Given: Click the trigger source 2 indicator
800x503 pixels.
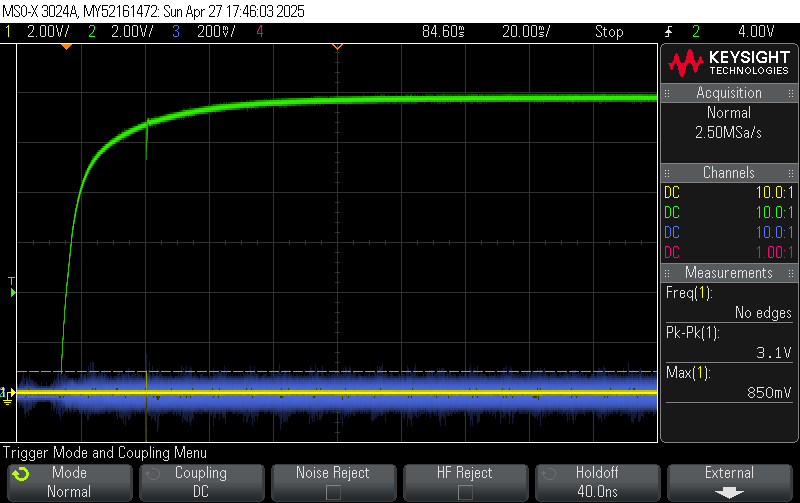Looking at the screenshot, I should (696, 32).
